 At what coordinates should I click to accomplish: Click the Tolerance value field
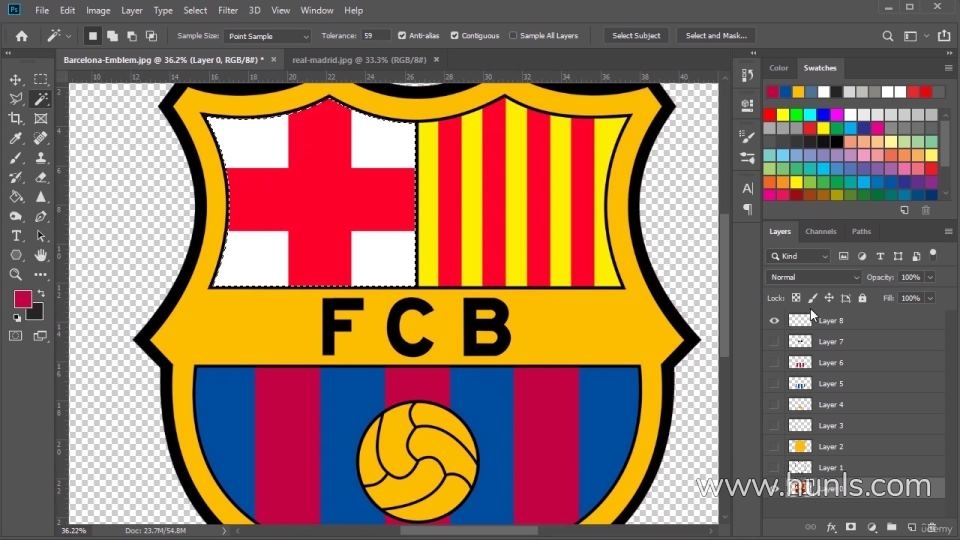point(375,36)
